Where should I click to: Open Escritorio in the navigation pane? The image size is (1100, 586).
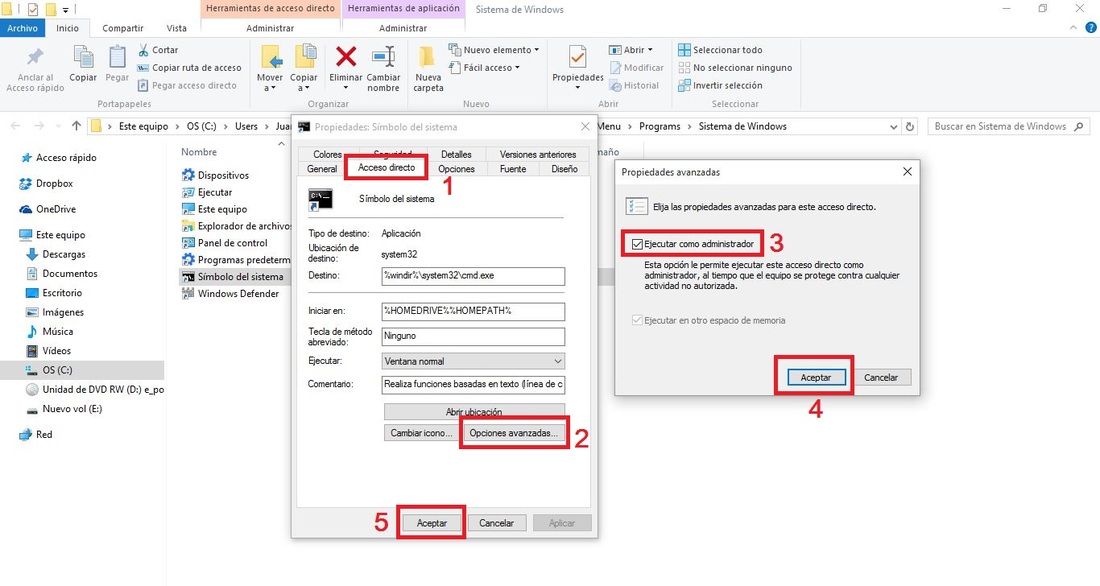pos(54,293)
